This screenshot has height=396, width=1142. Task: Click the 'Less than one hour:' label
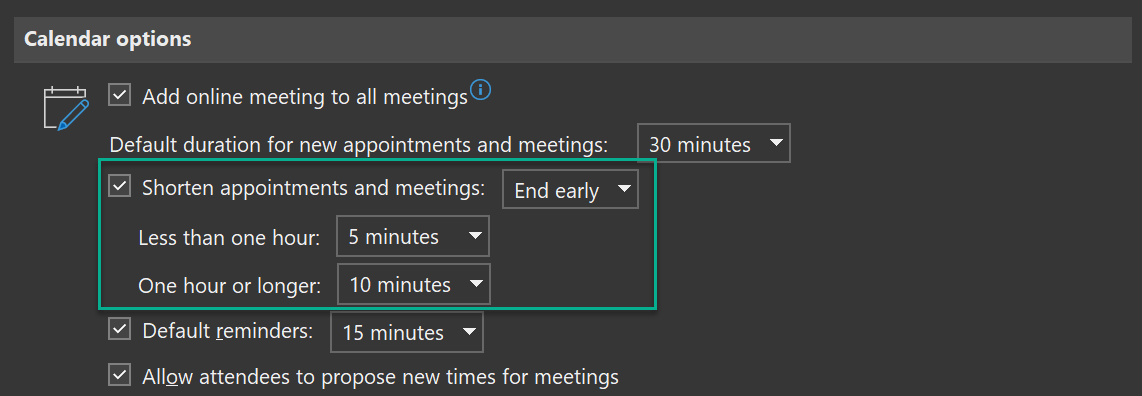pyautogui.click(x=229, y=237)
